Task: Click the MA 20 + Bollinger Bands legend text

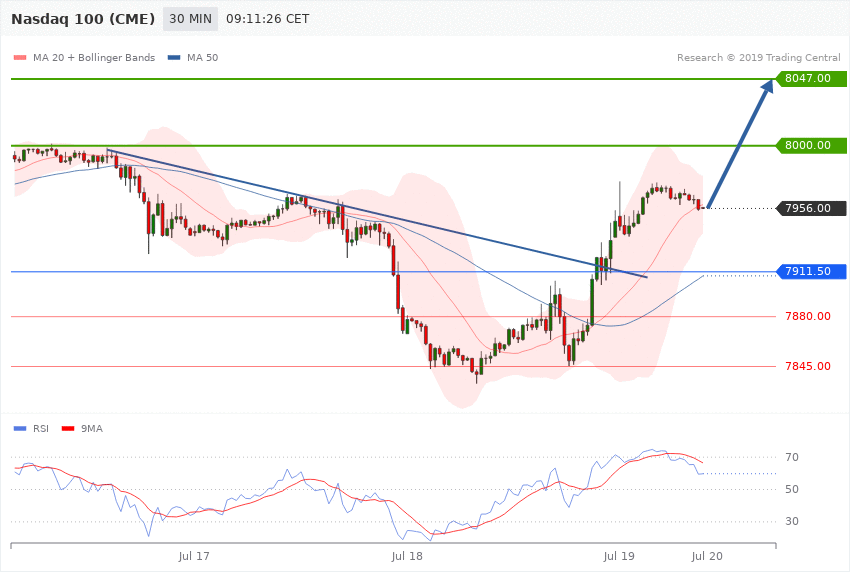Action: tap(94, 57)
